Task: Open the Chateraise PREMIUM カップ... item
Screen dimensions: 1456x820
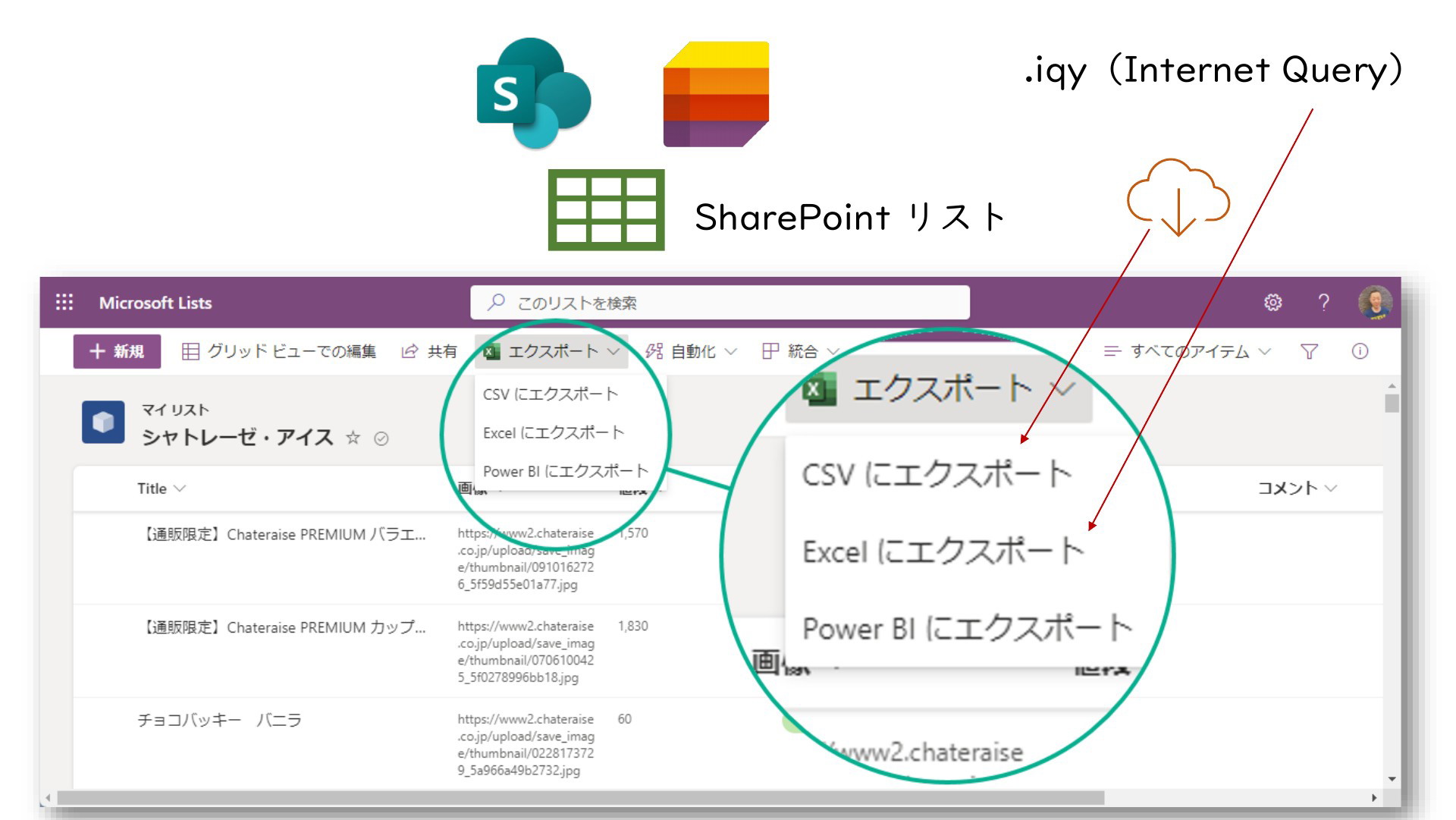Action: pos(282,628)
